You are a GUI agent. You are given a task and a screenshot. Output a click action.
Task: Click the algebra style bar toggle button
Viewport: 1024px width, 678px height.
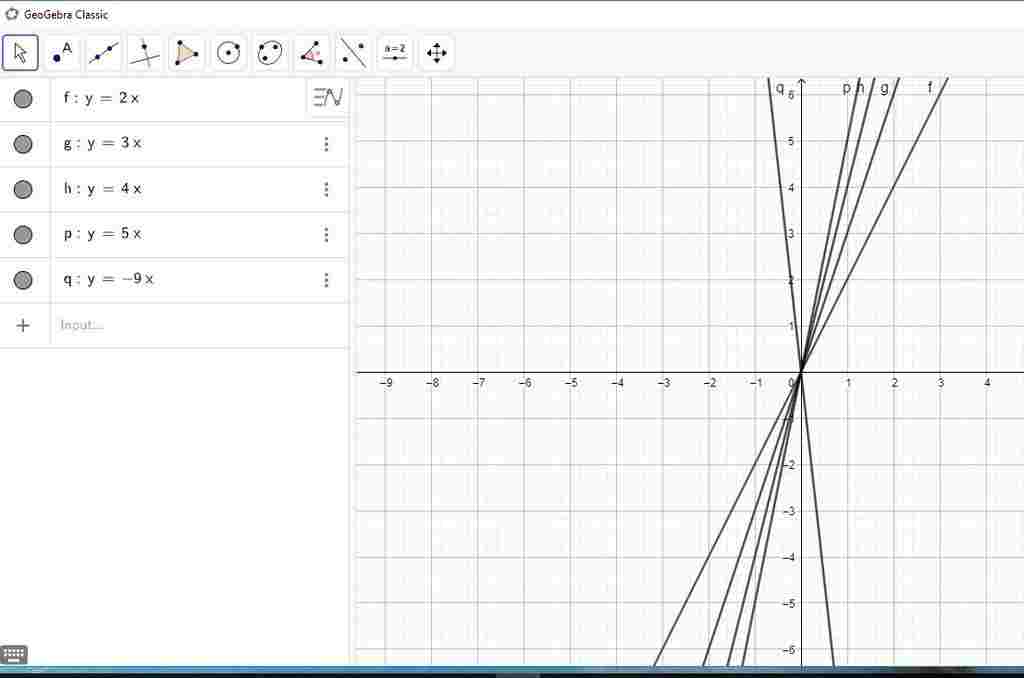coord(328,97)
